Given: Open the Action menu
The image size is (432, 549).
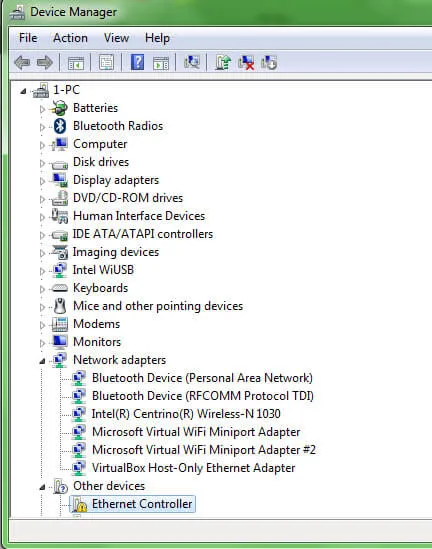Looking at the screenshot, I should pos(70,38).
